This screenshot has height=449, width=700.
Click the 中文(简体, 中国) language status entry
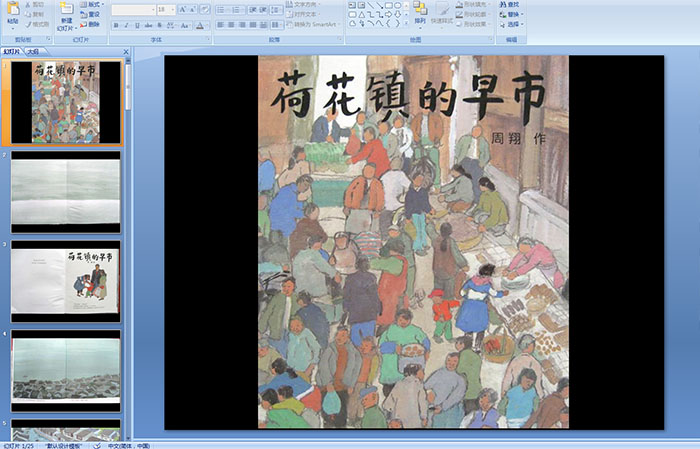pyautogui.click(x=129, y=445)
